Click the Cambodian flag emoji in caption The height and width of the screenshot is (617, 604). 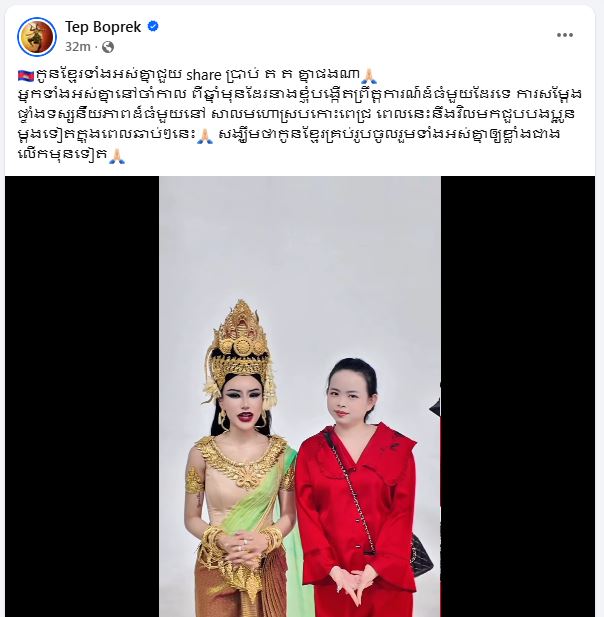26,74
